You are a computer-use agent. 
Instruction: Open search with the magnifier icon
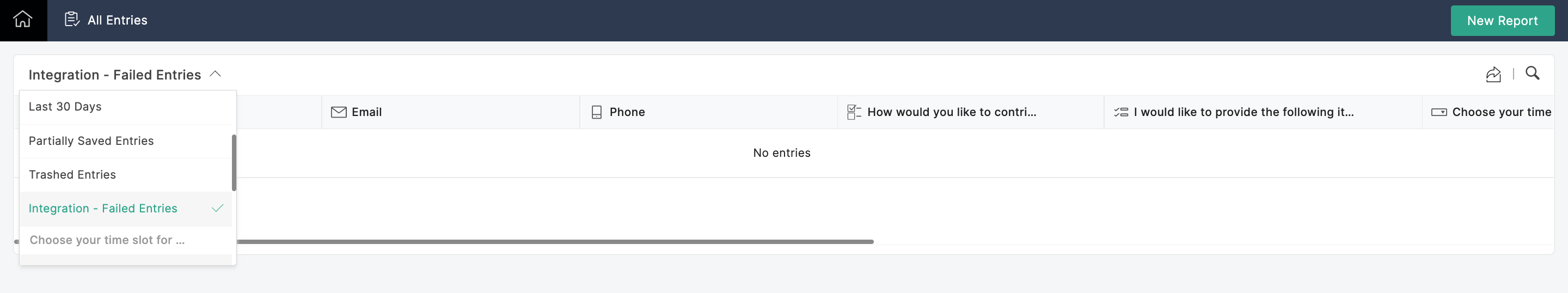(x=1532, y=74)
